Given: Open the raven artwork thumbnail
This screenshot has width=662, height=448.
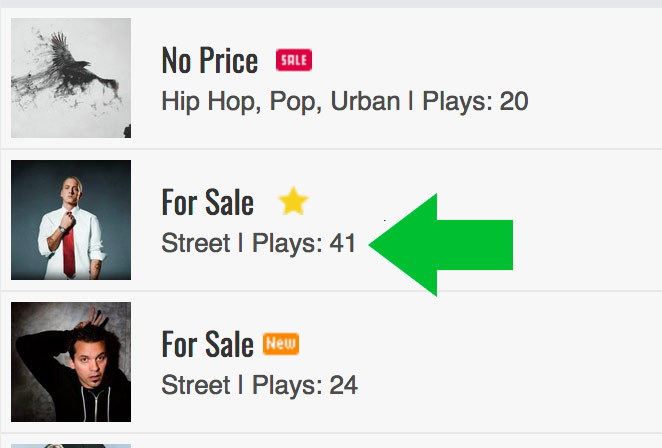Looking at the screenshot, I should point(71,78).
